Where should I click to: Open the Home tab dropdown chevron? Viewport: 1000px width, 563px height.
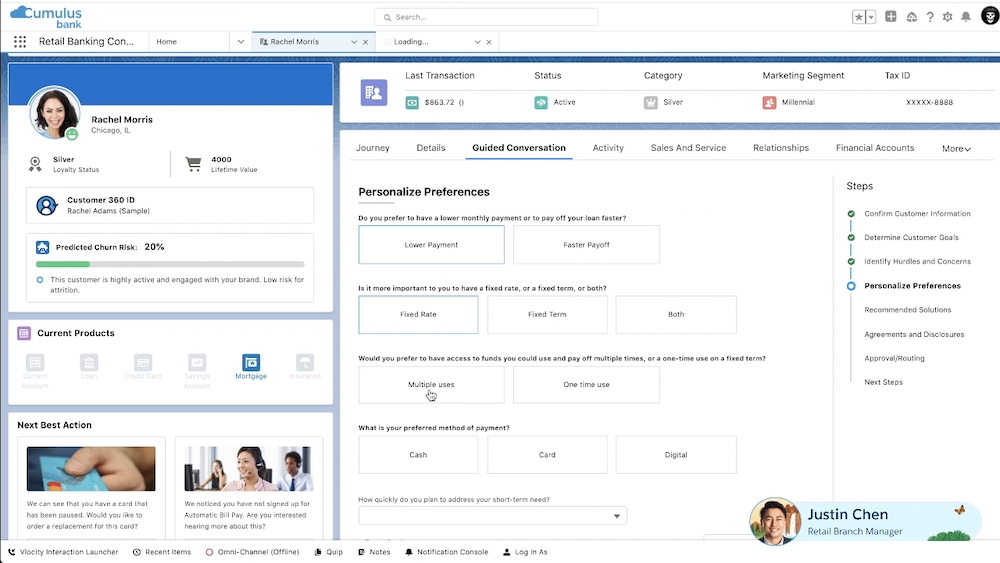point(240,42)
